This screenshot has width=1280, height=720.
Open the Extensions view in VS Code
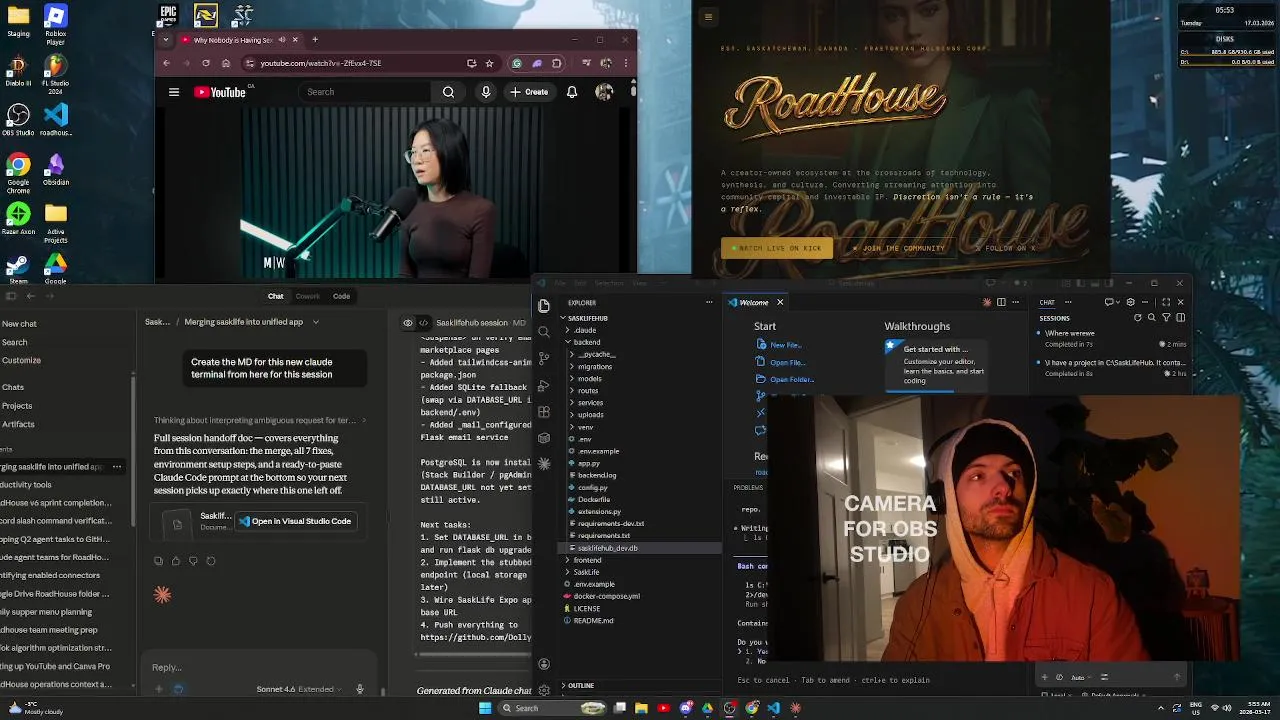point(544,412)
